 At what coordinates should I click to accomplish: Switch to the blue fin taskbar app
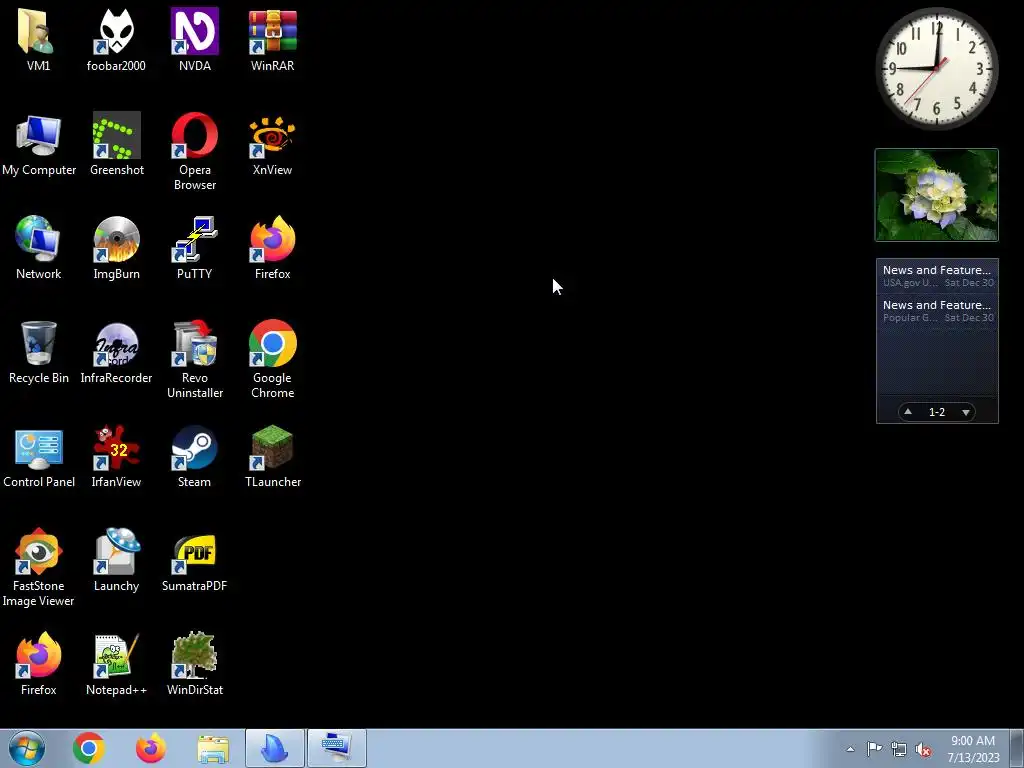coord(275,748)
